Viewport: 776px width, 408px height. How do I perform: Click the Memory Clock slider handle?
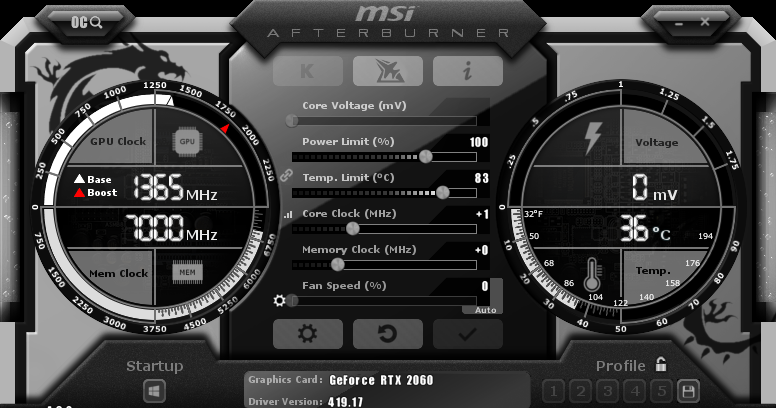coord(338,264)
